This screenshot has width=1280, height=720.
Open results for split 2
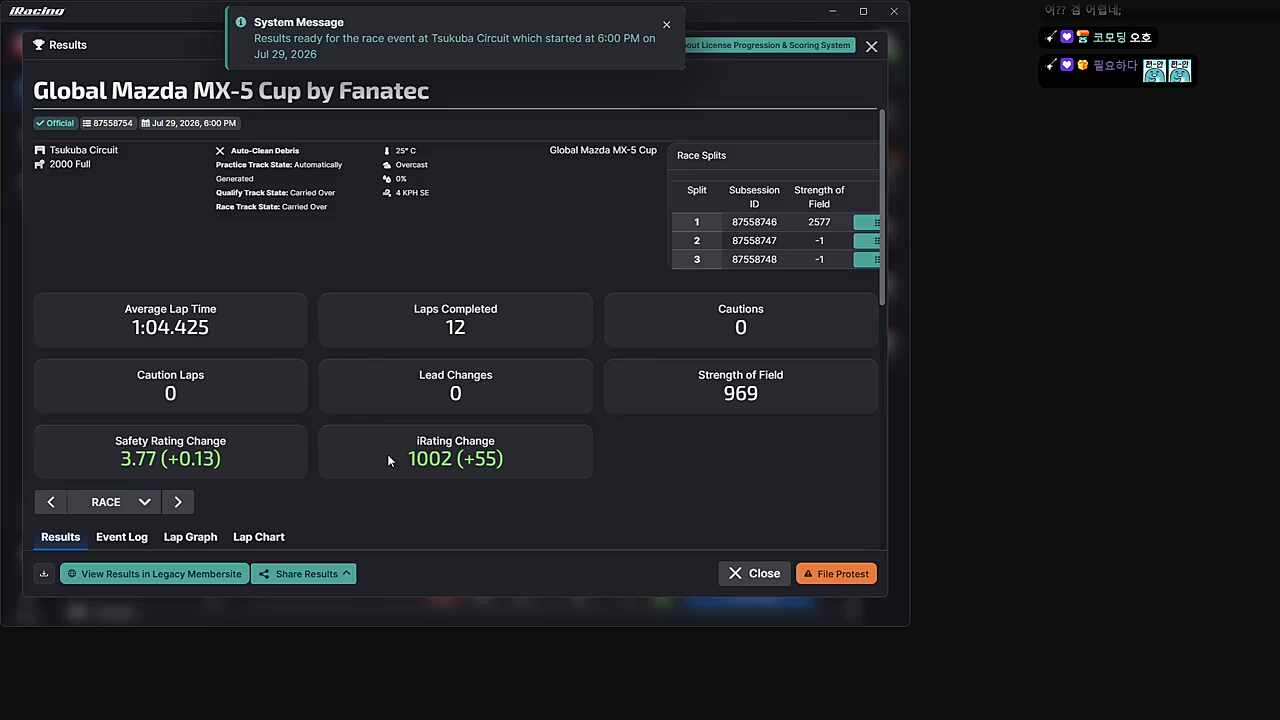[x=867, y=241]
